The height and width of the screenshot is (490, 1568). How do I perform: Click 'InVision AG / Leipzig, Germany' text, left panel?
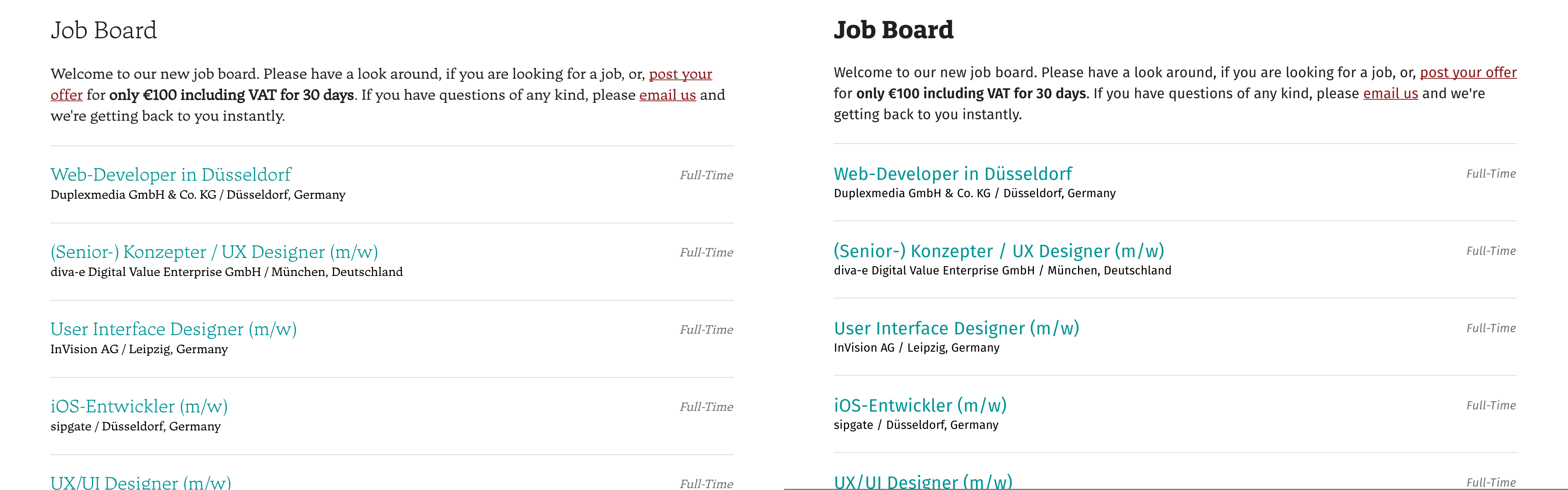(x=139, y=350)
